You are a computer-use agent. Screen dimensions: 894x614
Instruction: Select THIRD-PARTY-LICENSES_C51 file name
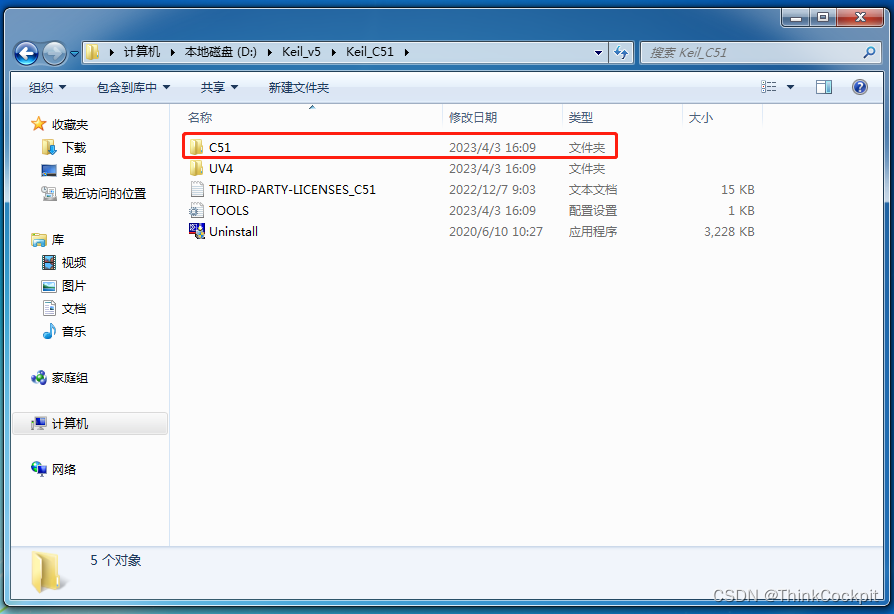click(292, 190)
